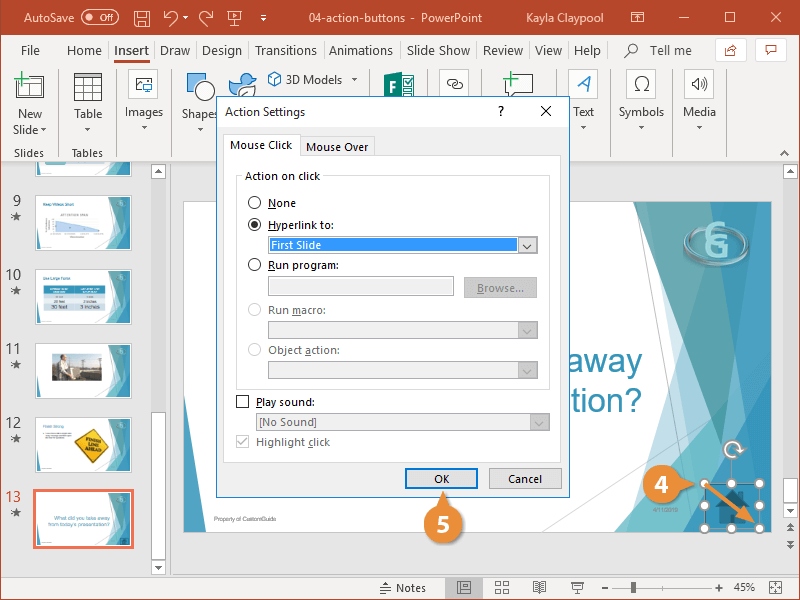Viewport: 800px width, 600px height.
Task: Click the Text box ribbon icon
Action: 583,85
